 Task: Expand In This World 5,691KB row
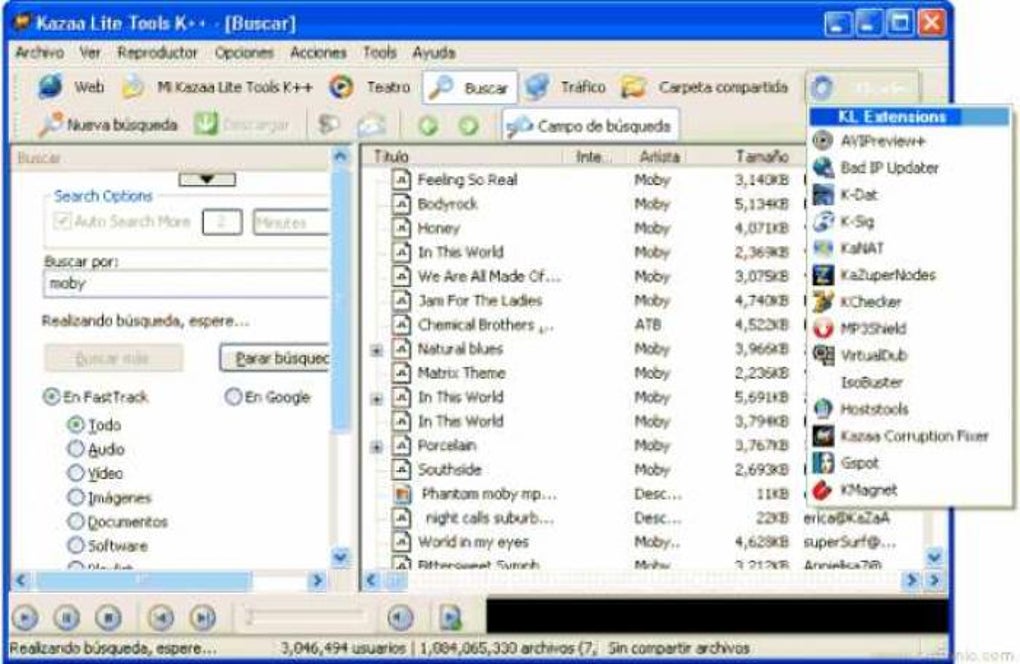377,399
